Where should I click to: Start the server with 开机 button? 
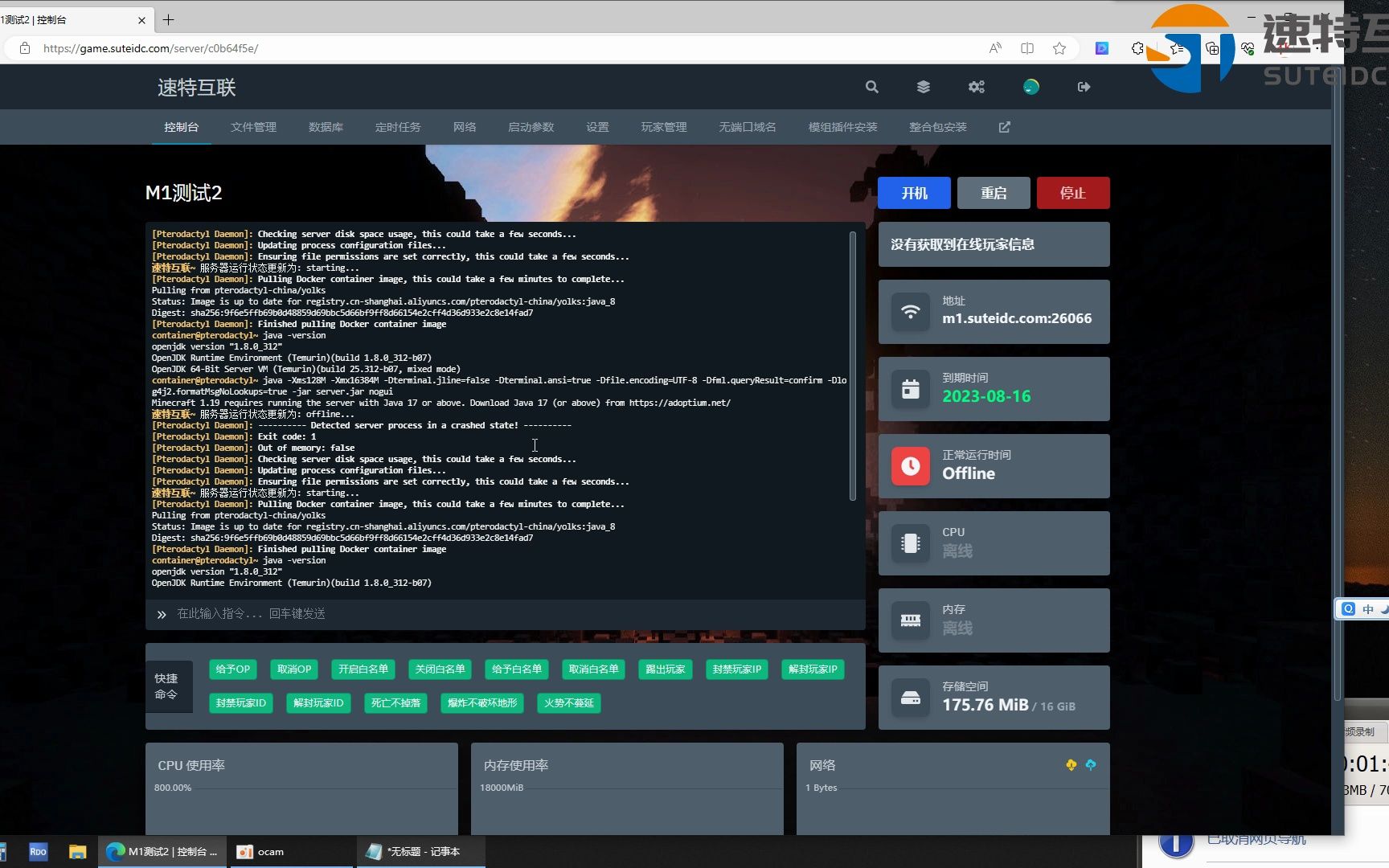coord(915,193)
